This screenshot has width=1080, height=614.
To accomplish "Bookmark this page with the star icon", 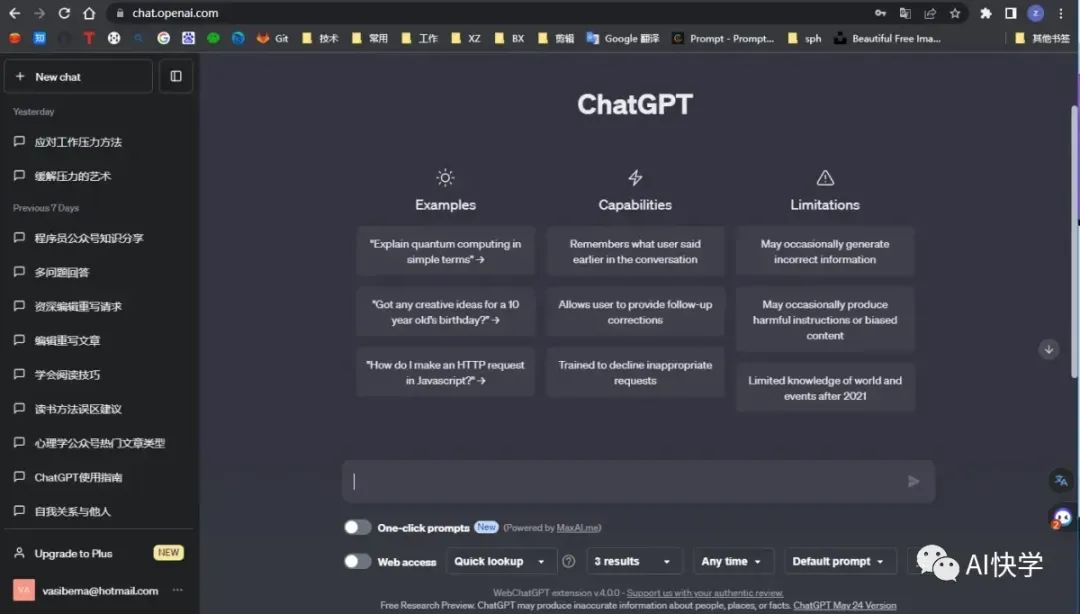I will [955, 14].
